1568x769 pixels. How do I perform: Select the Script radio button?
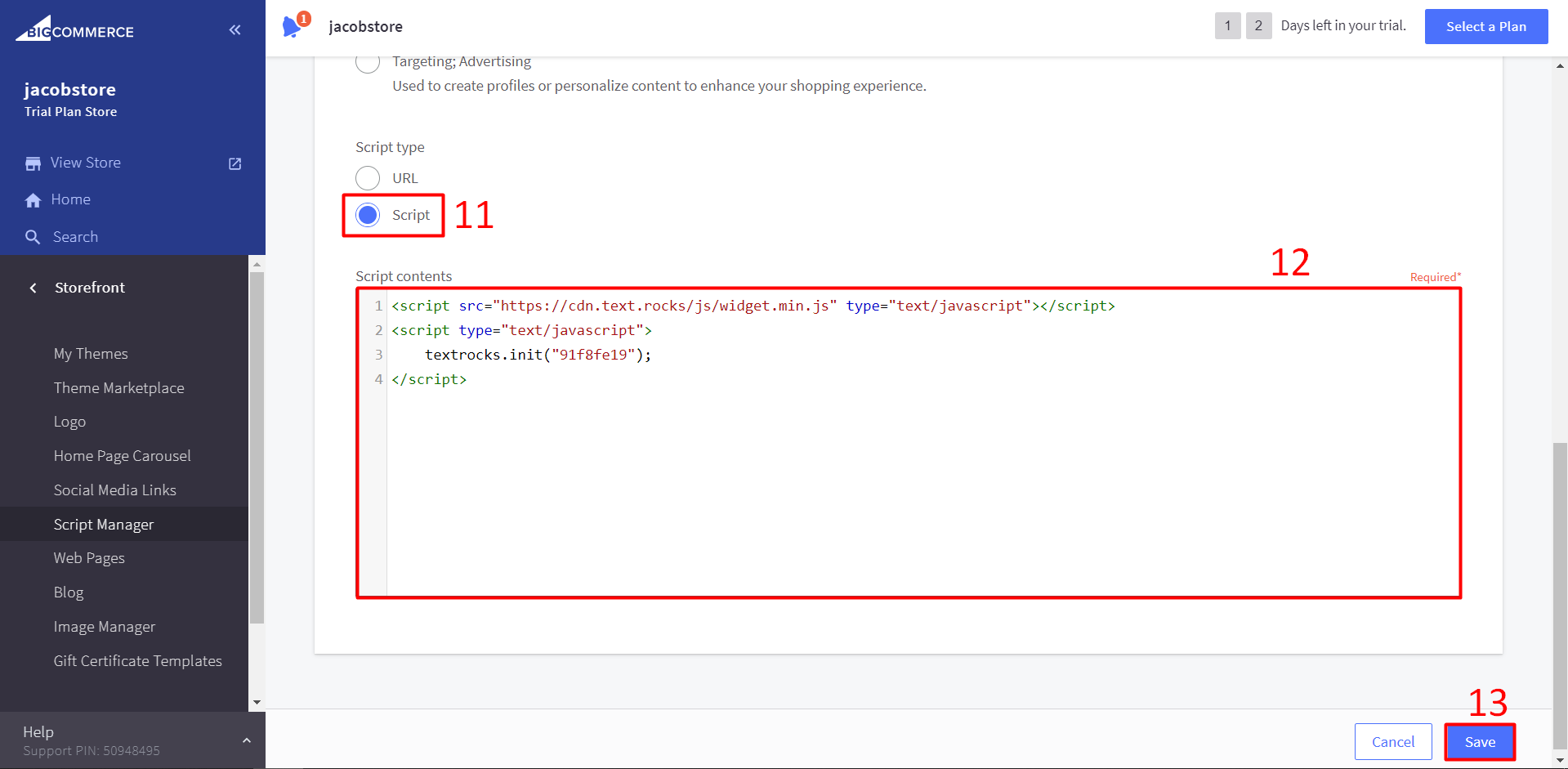click(368, 215)
